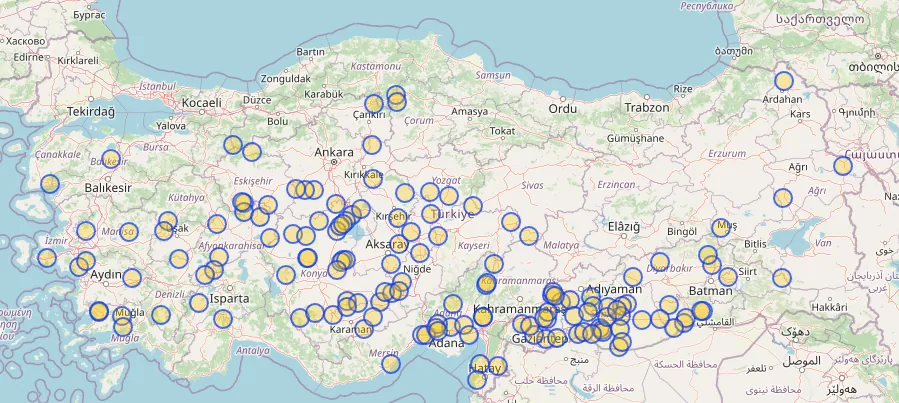Select the marker next to Ağrı label
The image size is (899, 403).
click(x=783, y=198)
